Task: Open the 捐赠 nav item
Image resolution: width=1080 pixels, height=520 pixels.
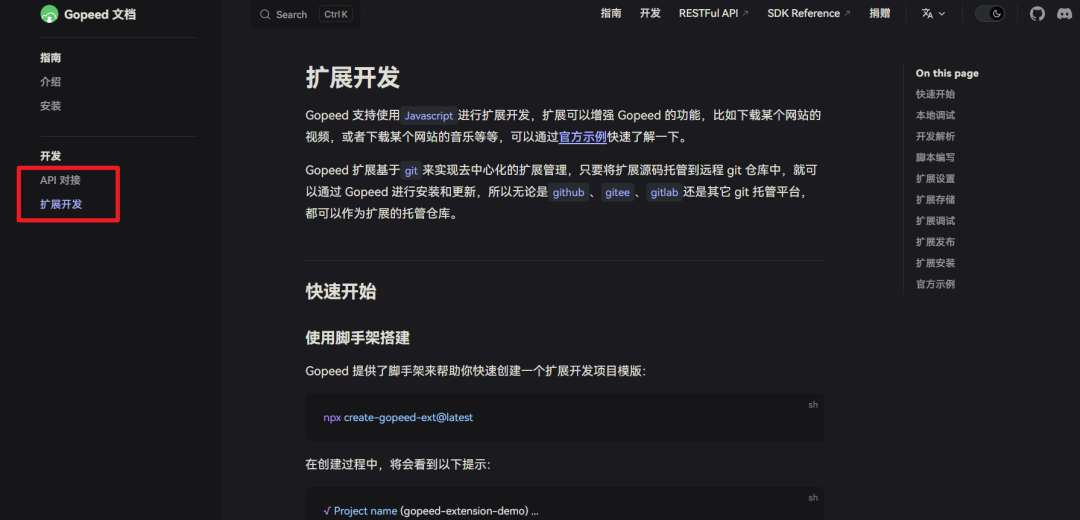Action: [880, 14]
